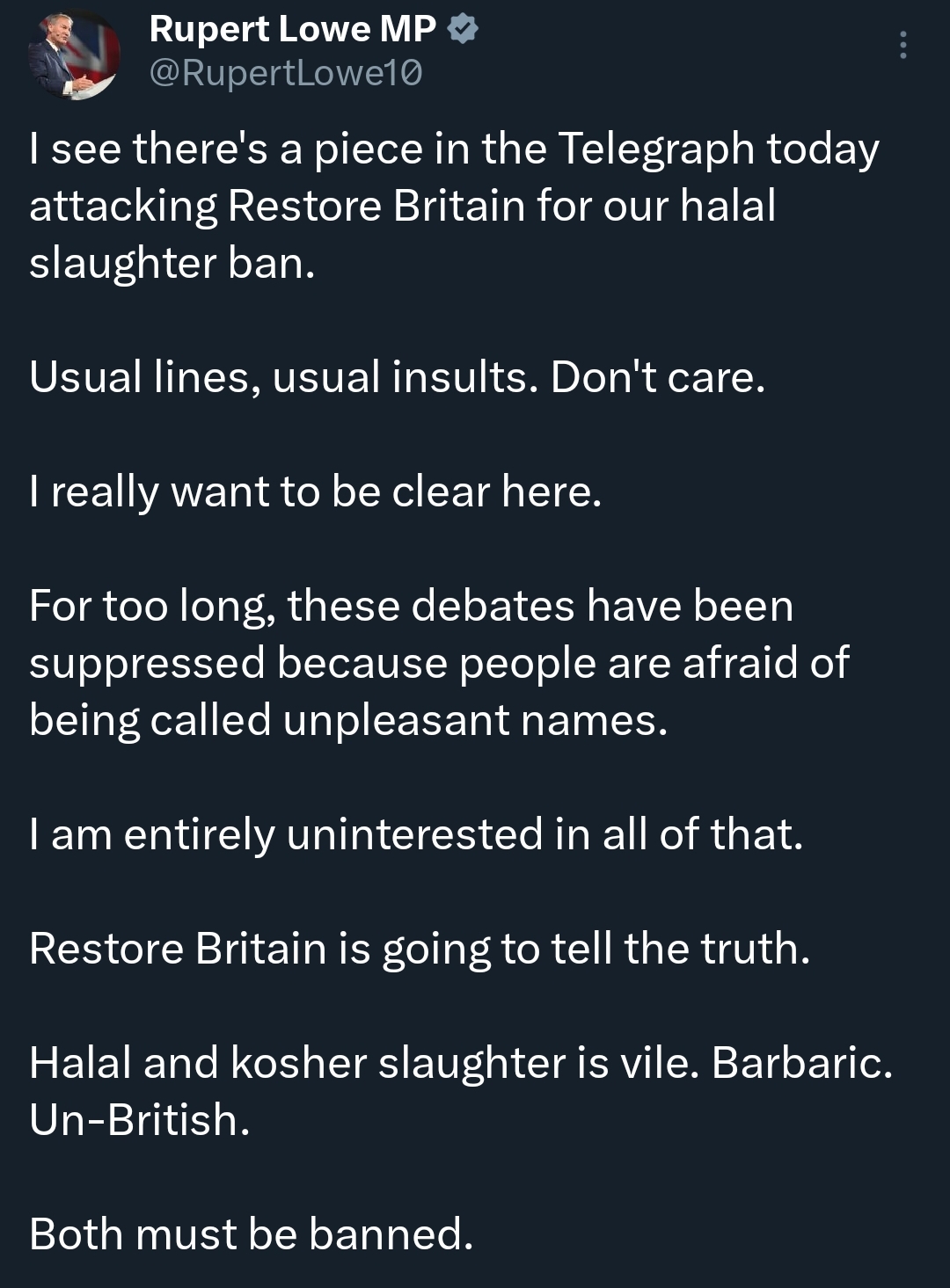Viewport: 950px width, 1288px height.
Task: Click the final line "Both must be banned."
Action: click(x=251, y=1233)
